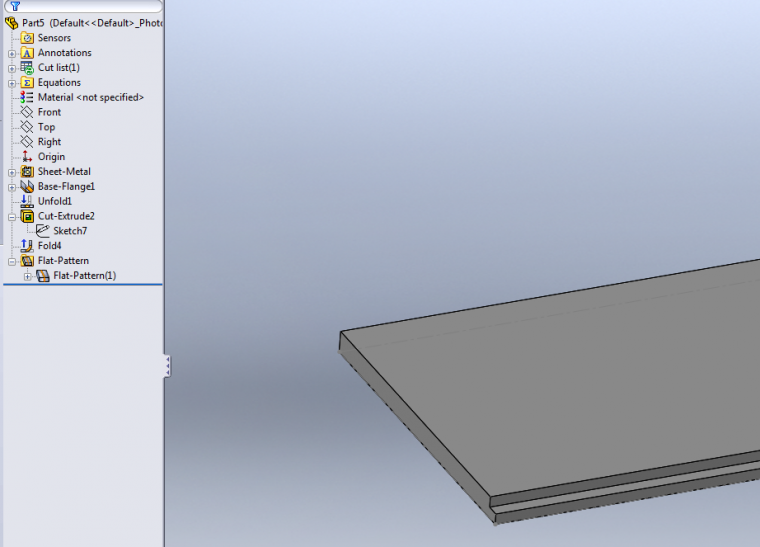Screen dimensions: 760x547
Task: Click the Base-Flange1 feature icon
Action: coord(27,187)
